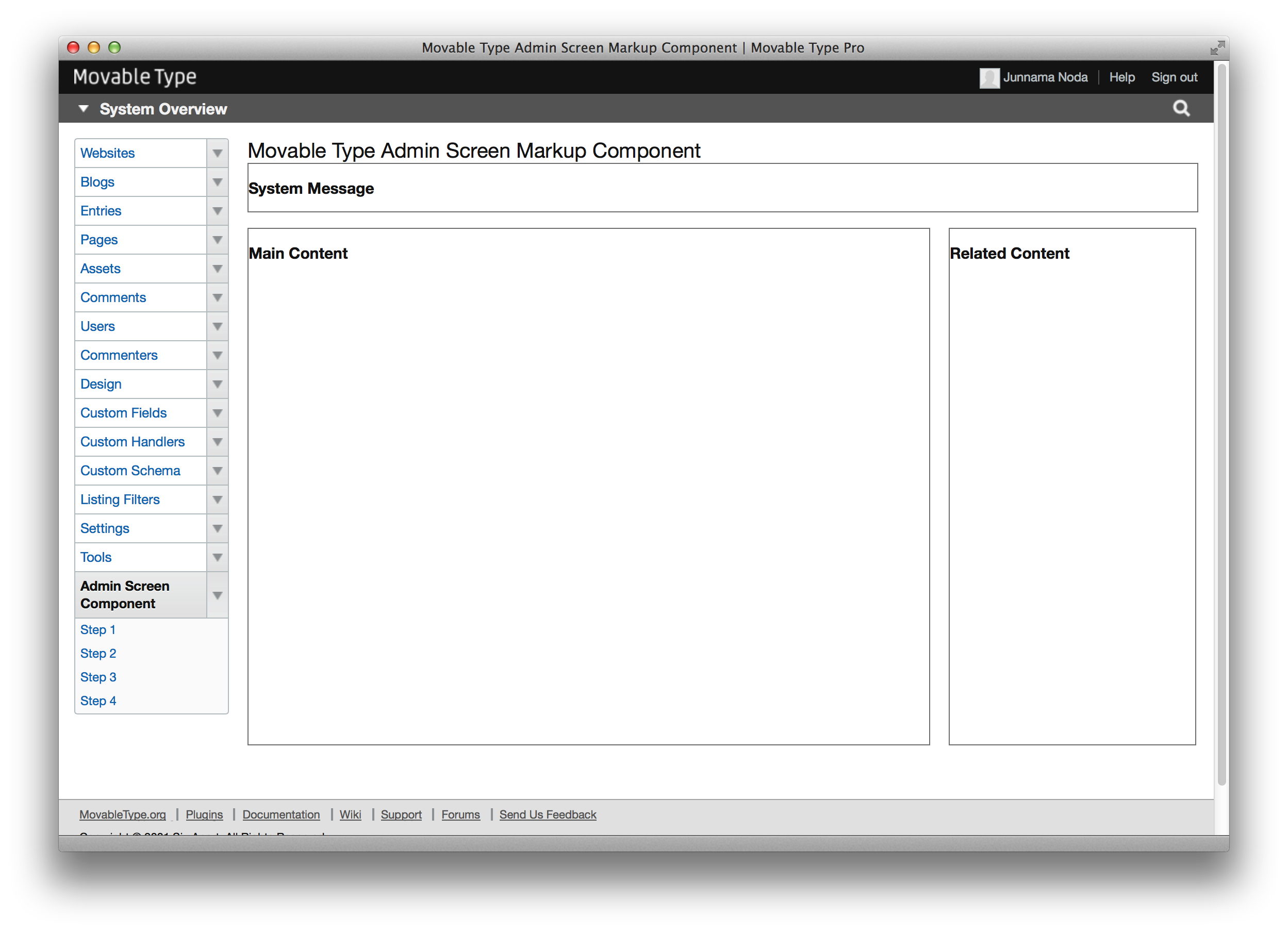Open the MovableType.org footer link

[123, 816]
